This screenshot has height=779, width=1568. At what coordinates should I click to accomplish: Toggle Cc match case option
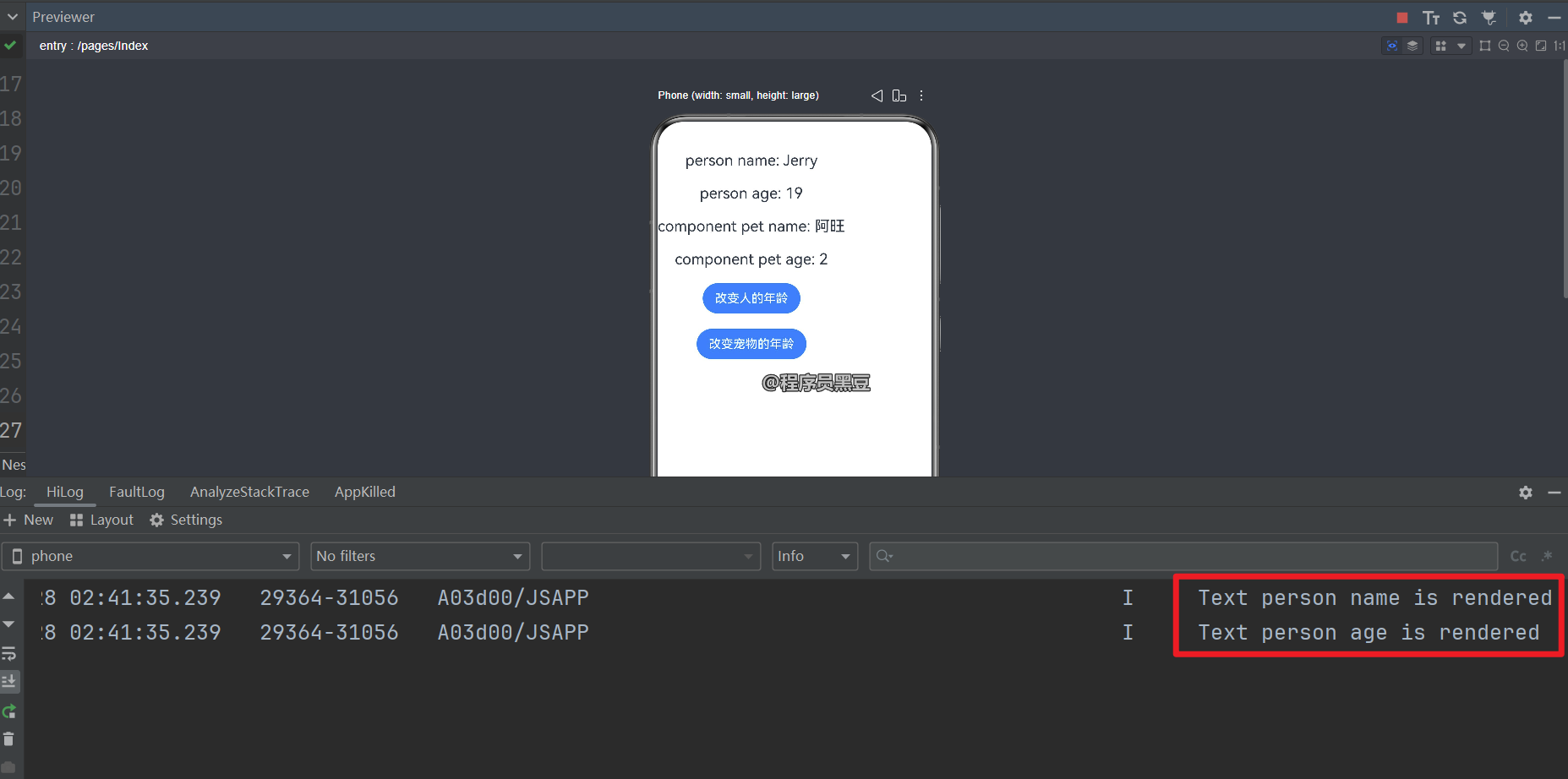pyautogui.click(x=1518, y=556)
